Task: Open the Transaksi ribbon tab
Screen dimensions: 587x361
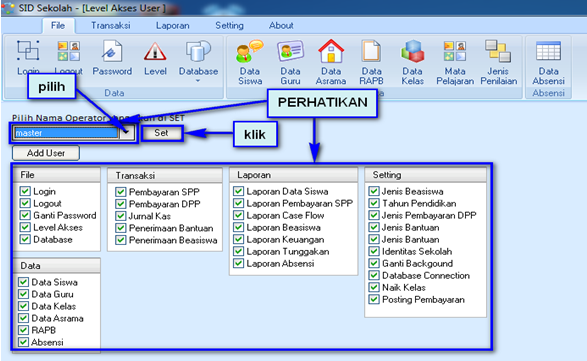Action: pos(111,25)
